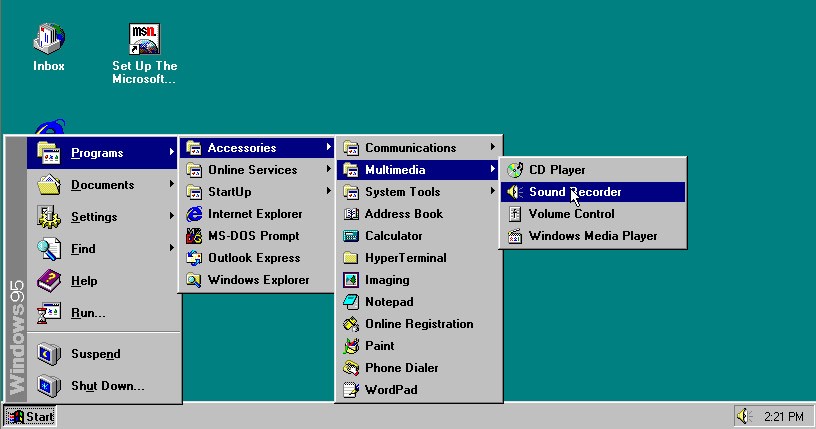Open the Inbox desktop icon
Image resolution: width=816 pixels, height=429 pixels.
[48, 40]
